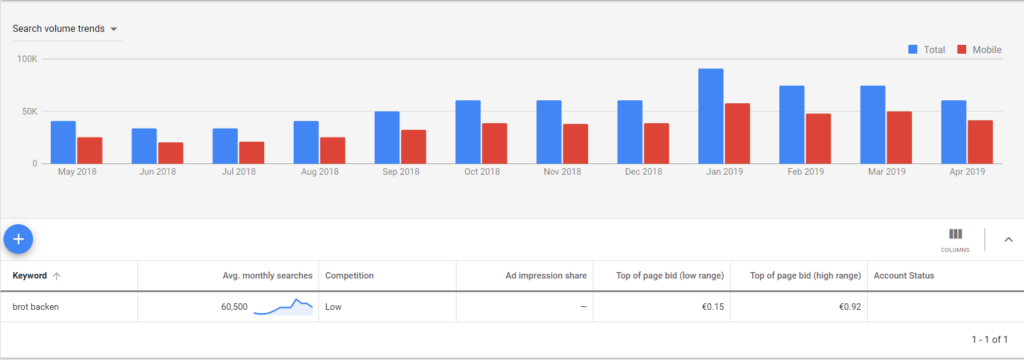Collapse the chart with the chevron arrow
The image size is (1024, 360).
1008,240
